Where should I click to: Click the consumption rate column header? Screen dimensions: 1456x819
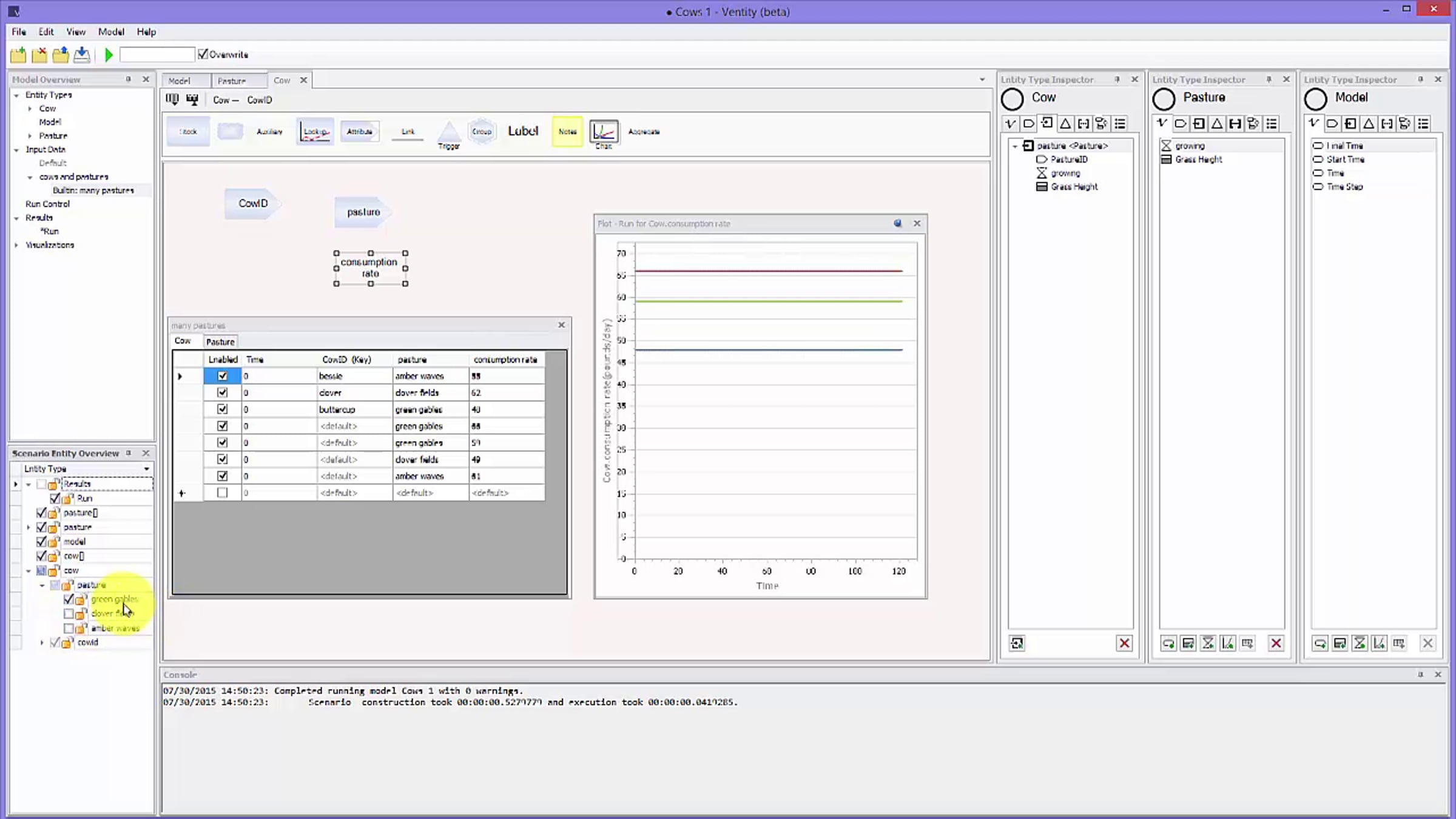(x=506, y=360)
